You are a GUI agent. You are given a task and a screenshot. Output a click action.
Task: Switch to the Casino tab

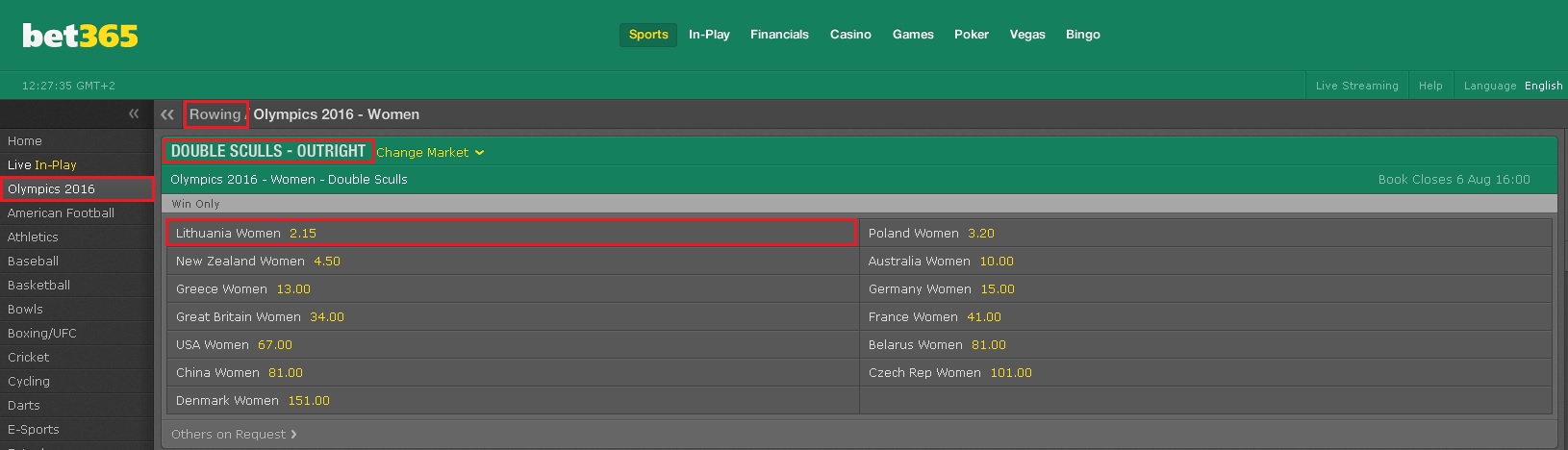tap(850, 35)
